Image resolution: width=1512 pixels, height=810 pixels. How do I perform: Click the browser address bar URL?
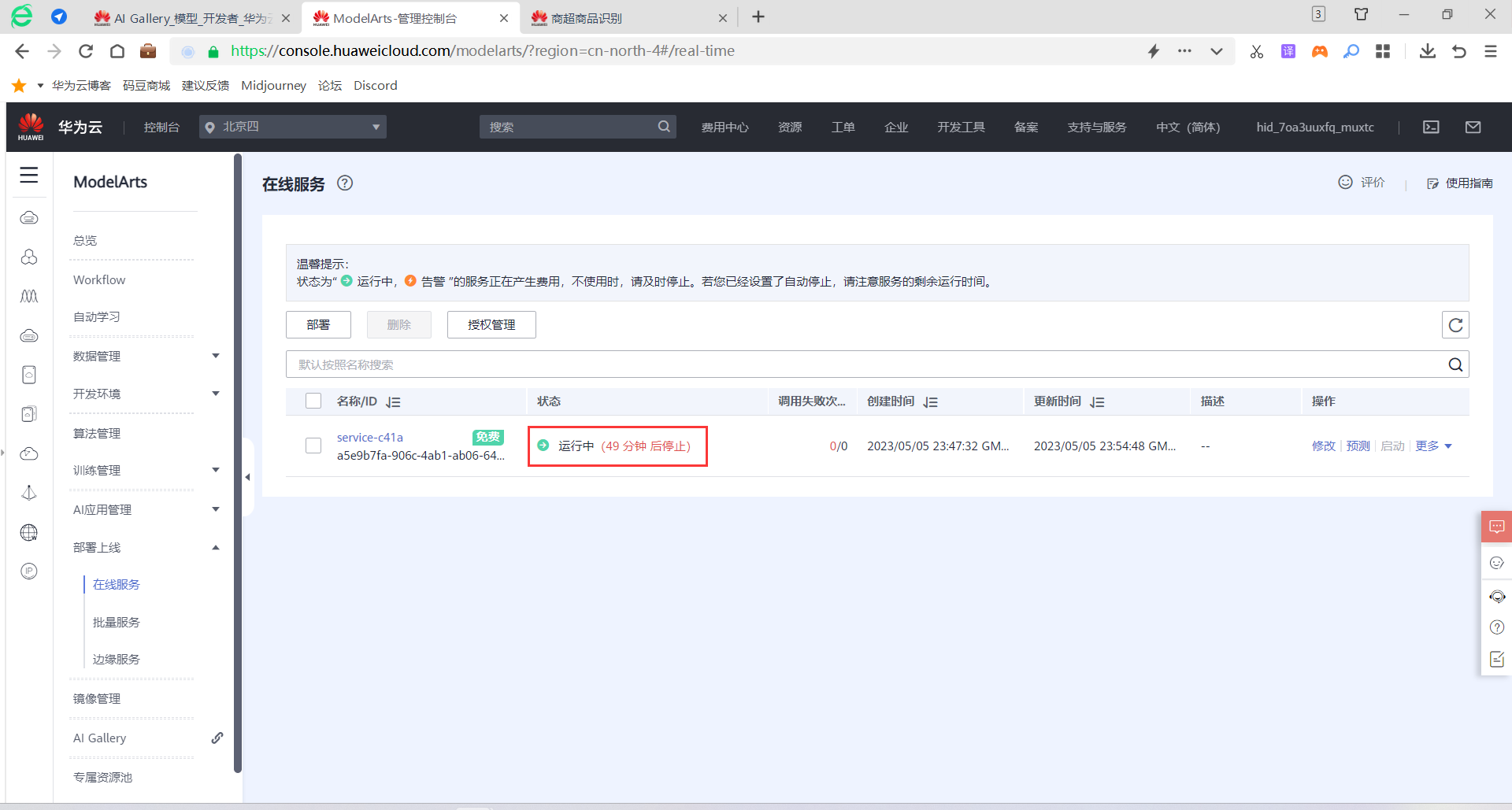pyautogui.click(x=482, y=51)
